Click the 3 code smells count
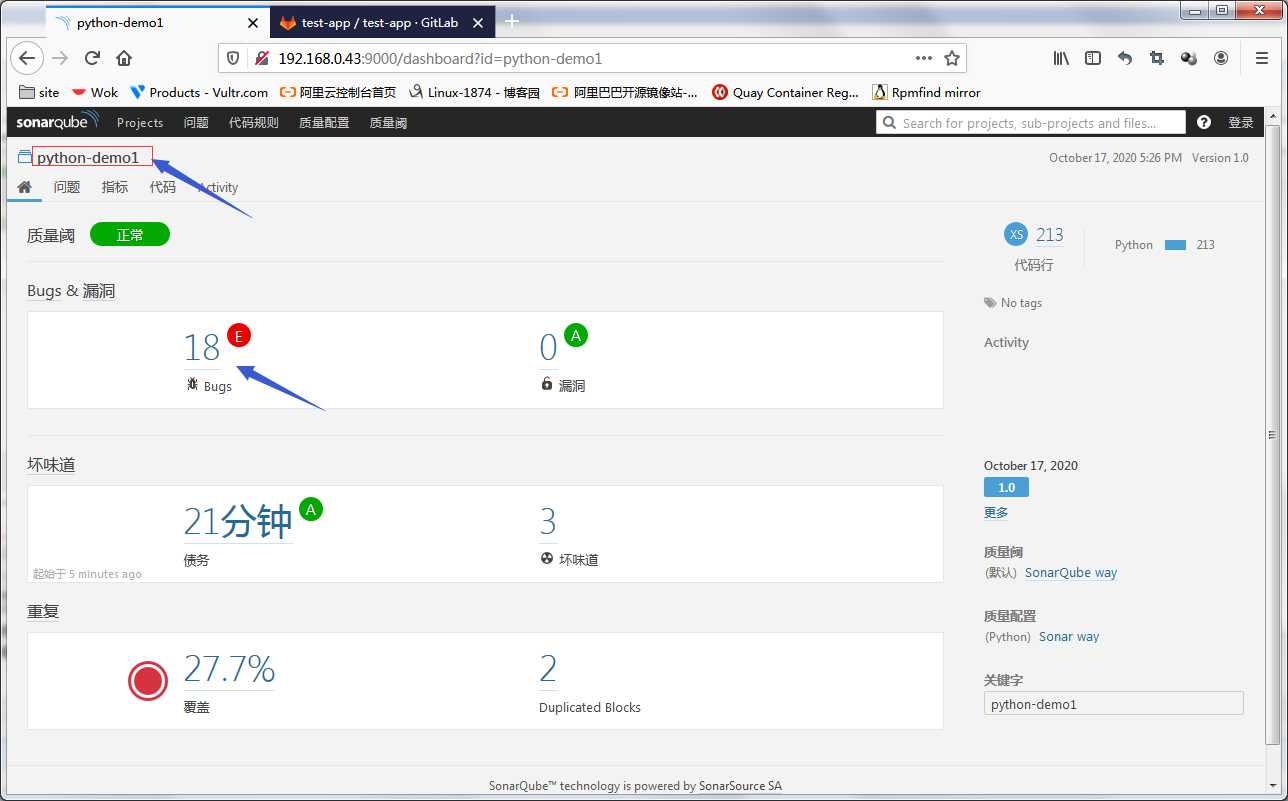1288x801 pixels. point(548,522)
